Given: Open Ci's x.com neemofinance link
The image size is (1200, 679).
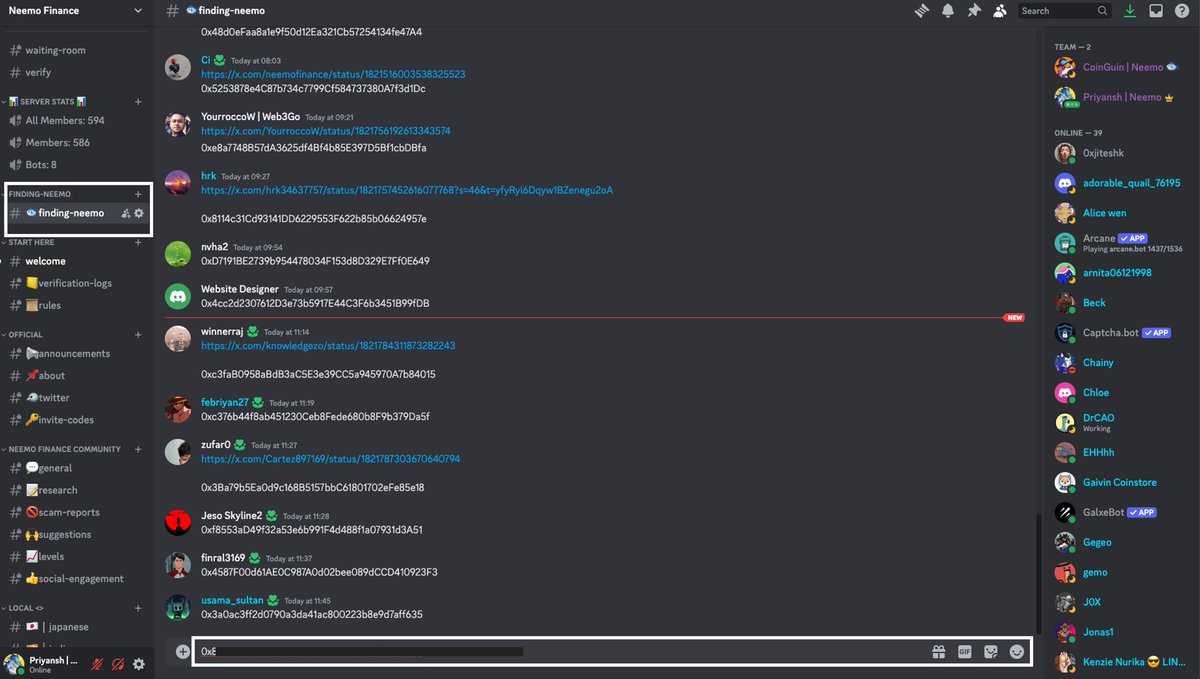Looking at the screenshot, I should (x=333, y=74).
